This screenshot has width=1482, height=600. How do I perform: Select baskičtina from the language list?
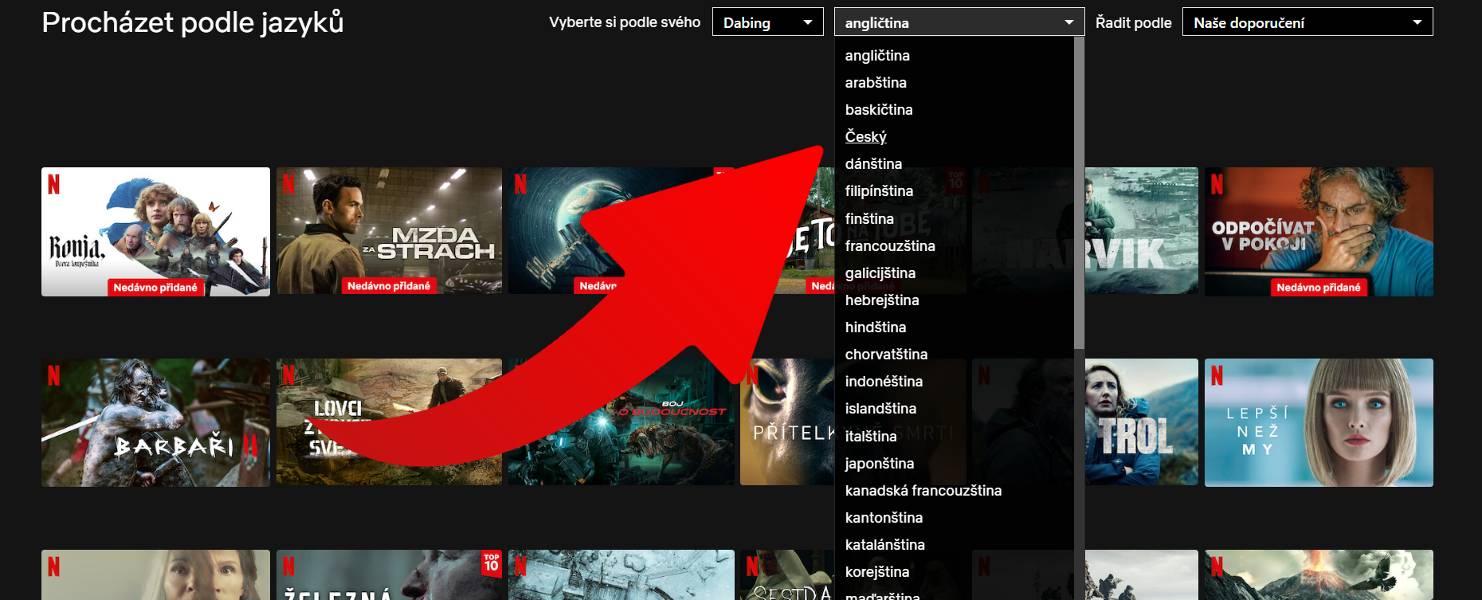click(x=879, y=110)
